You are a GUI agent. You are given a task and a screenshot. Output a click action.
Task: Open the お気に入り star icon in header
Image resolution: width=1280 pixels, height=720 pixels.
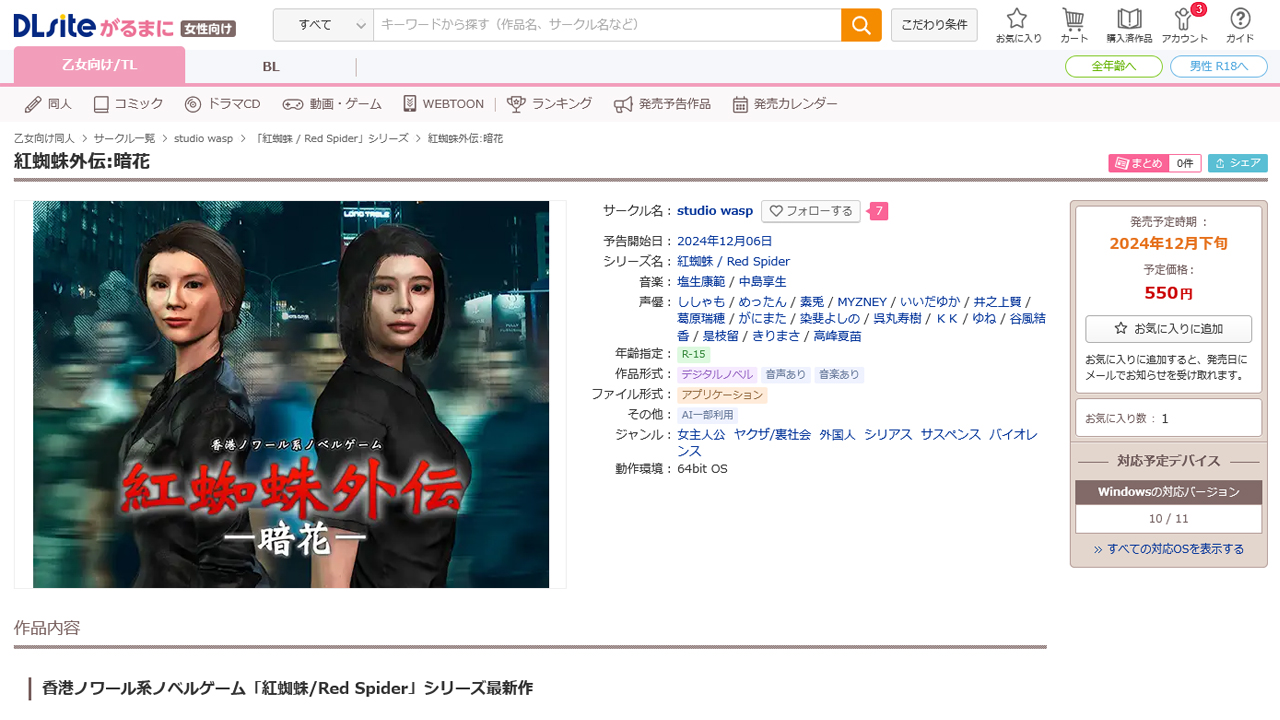(x=1018, y=25)
